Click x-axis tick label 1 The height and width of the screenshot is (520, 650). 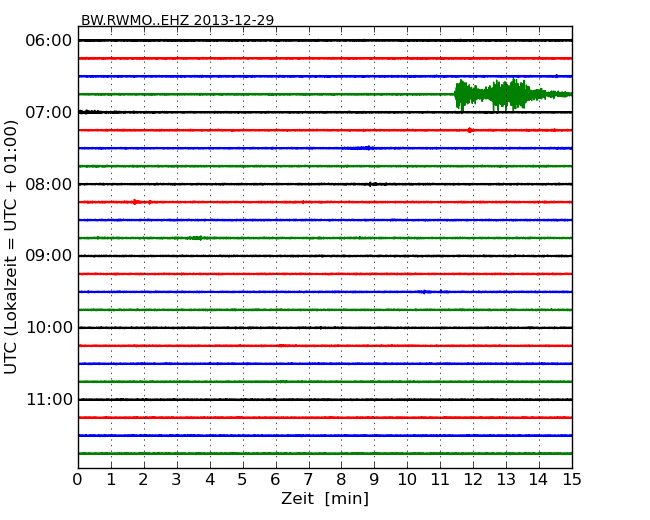pos(111,480)
